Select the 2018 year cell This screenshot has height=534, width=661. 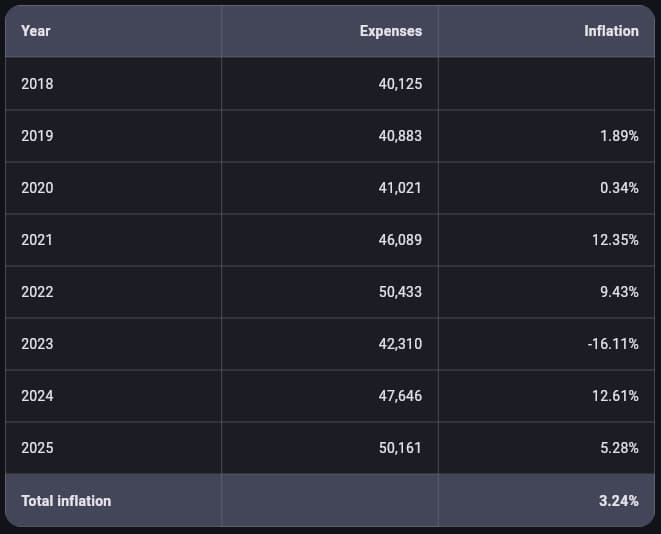[x=37, y=84]
